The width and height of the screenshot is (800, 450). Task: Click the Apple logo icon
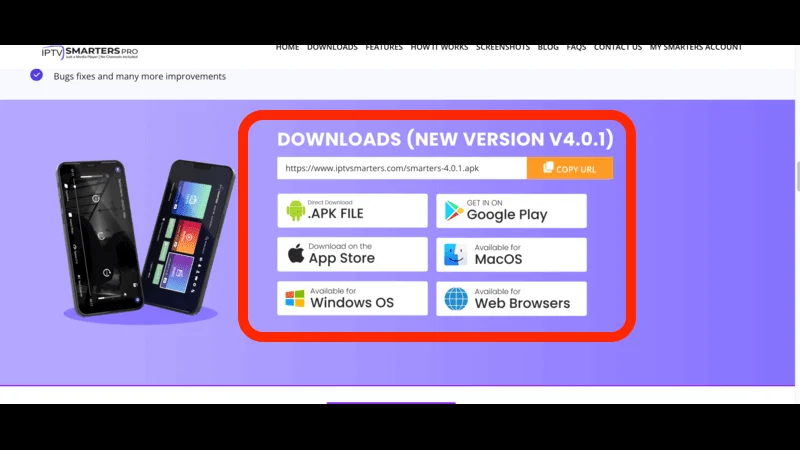296,253
